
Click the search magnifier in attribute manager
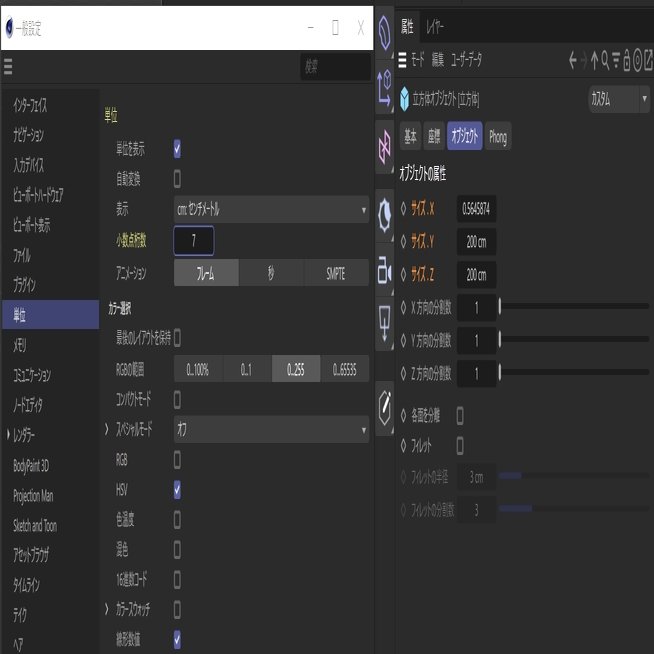click(x=605, y=60)
